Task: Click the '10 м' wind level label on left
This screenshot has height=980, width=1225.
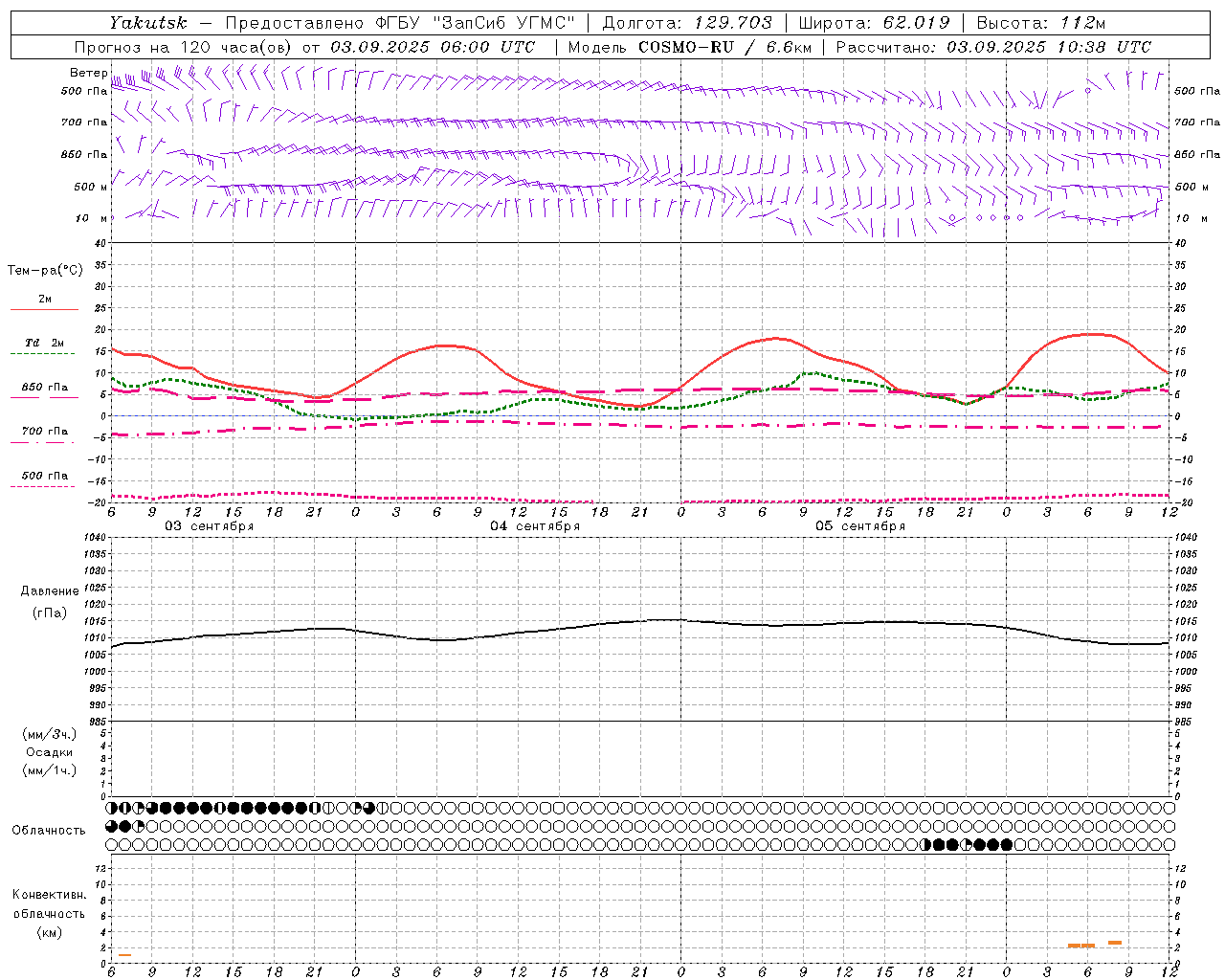Action: 93,218
